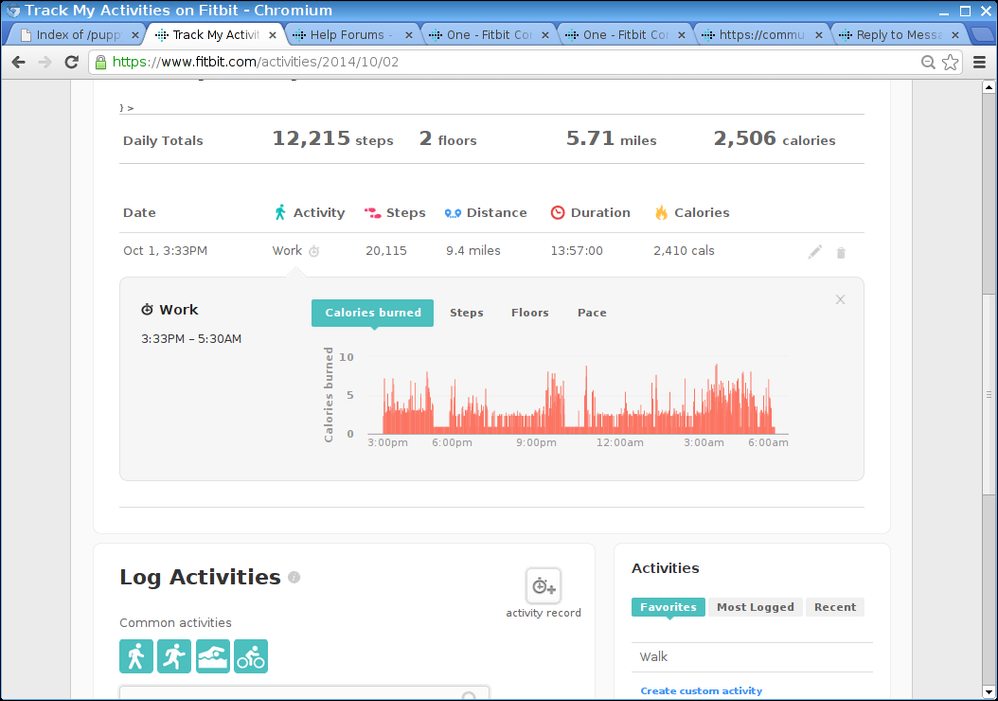Open the Chromium hamburger menu

980,62
